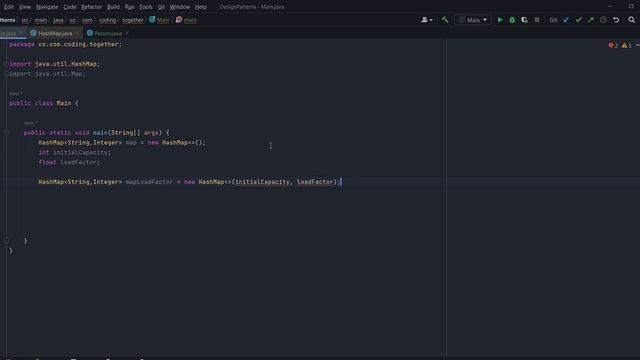Open the Window menu

click(180, 7)
